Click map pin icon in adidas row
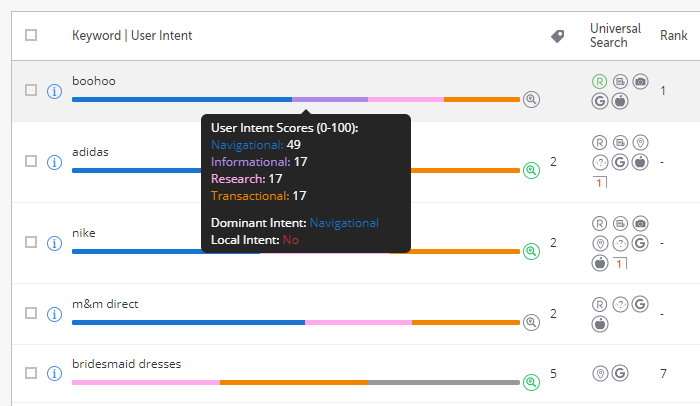The height and width of the screenshot is (406, 700). (641, 142)
